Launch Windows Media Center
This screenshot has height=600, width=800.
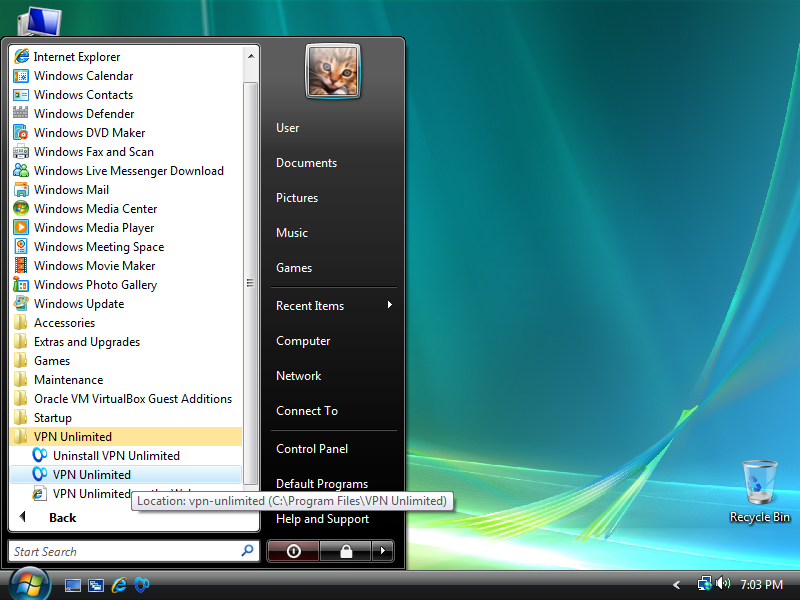pos(126,209)
